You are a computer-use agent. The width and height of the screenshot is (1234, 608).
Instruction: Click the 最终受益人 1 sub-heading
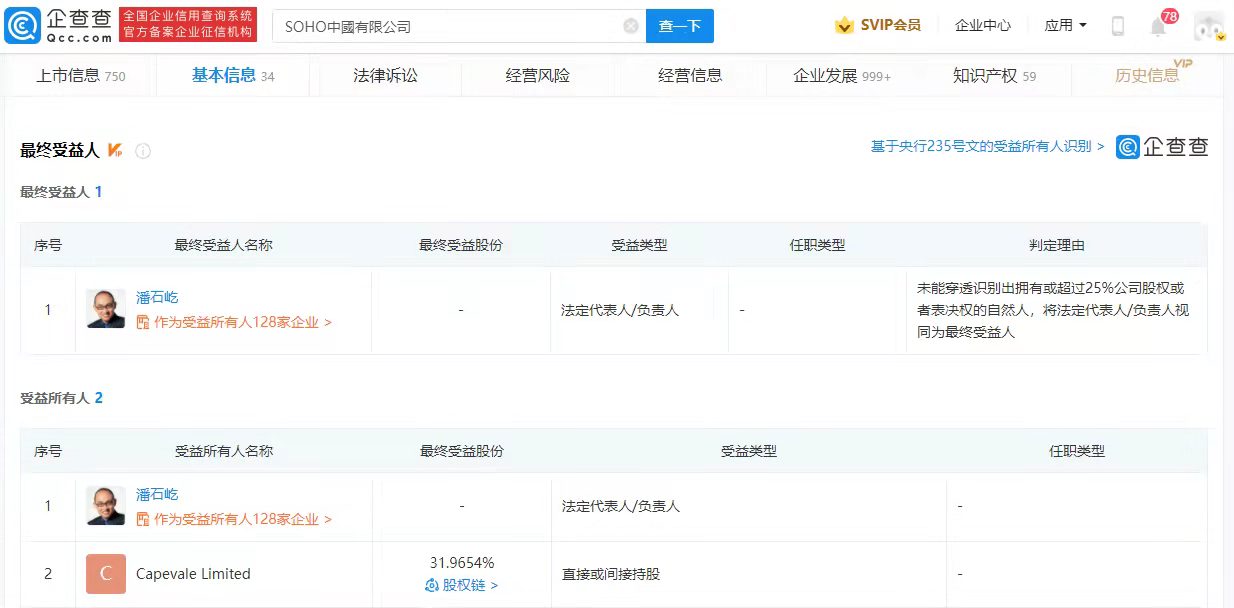pos(62,191)
